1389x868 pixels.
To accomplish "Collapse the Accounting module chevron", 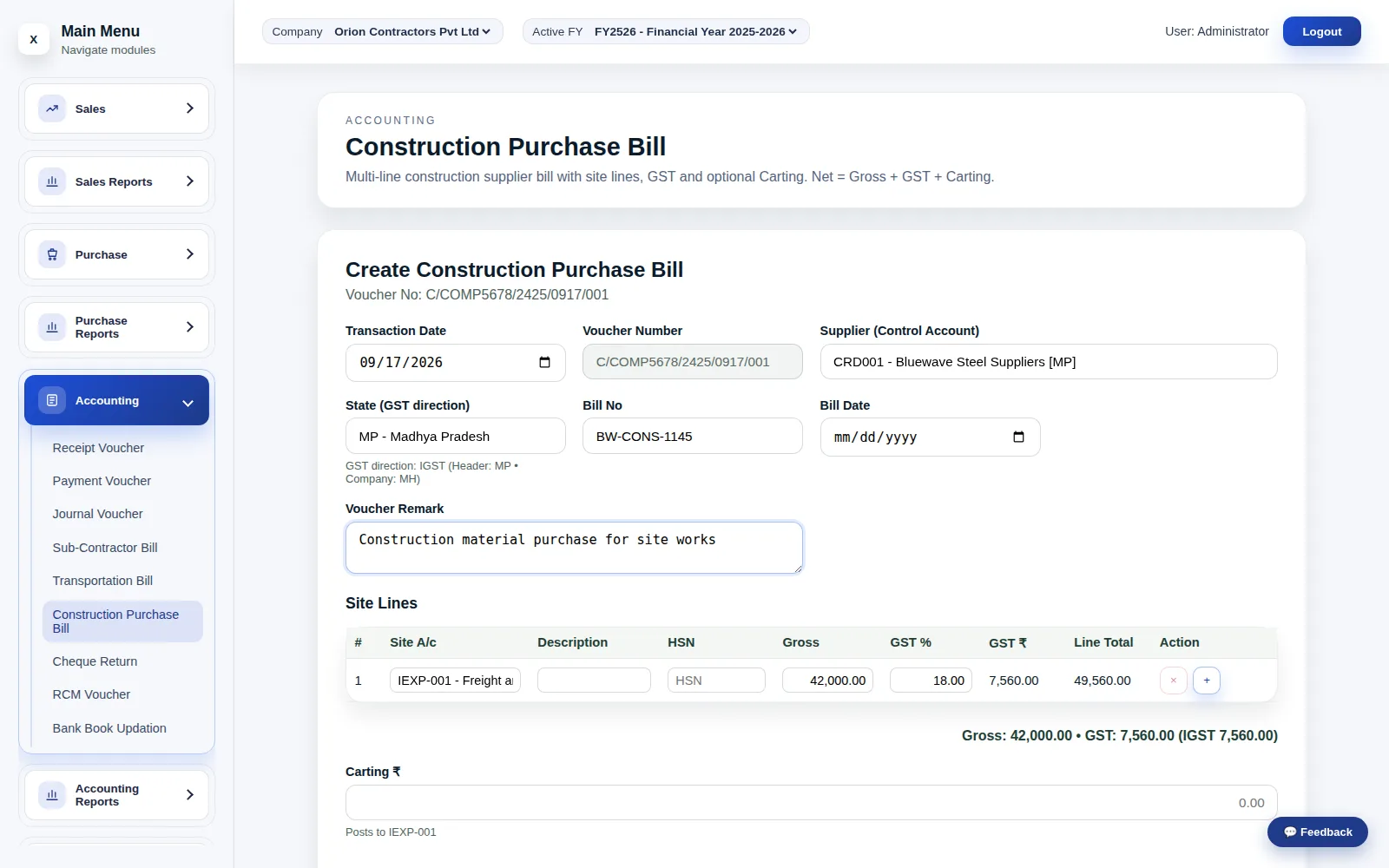I will [x=188, y=403].
